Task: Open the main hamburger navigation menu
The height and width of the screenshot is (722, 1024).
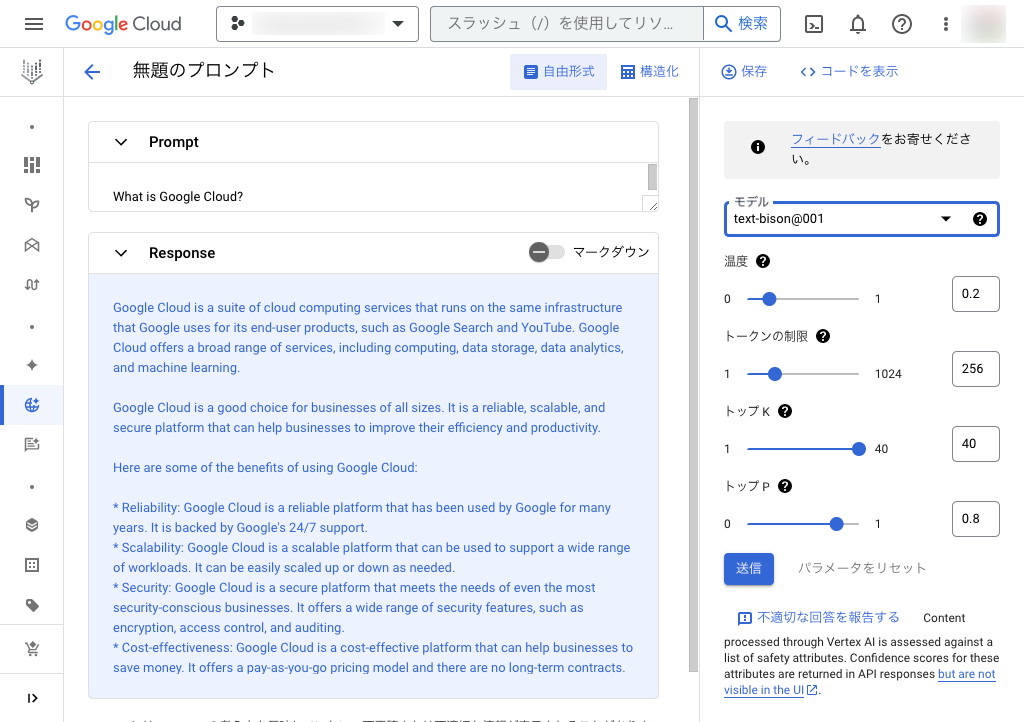Action: (34, 24)
